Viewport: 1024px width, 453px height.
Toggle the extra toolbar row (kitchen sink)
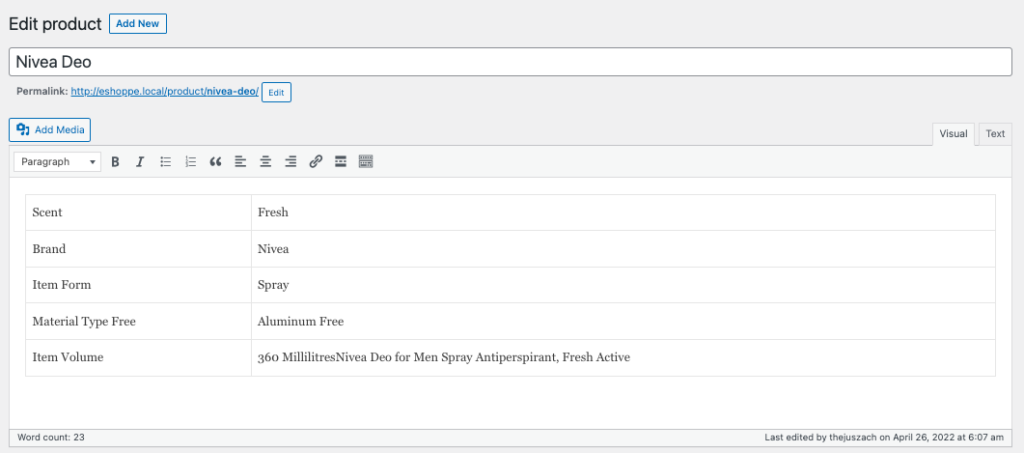365,161
